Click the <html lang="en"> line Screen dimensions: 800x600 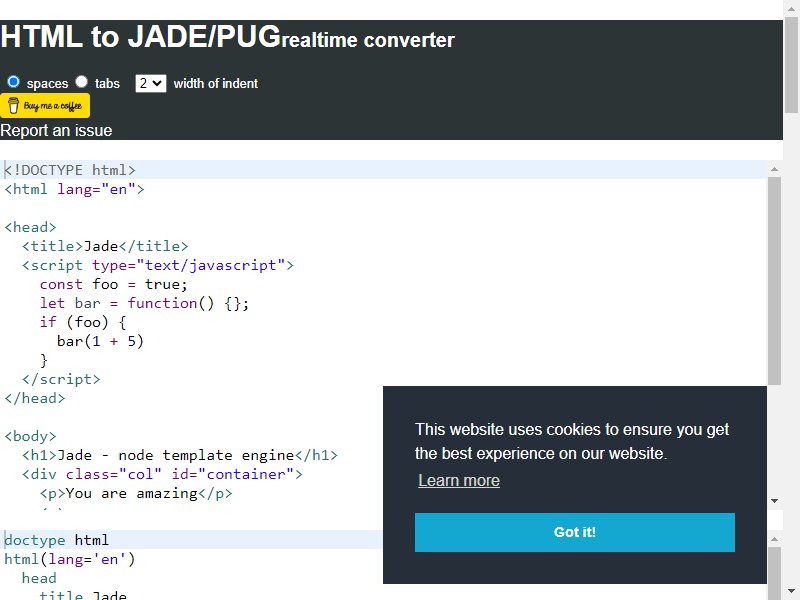[74, 189]
